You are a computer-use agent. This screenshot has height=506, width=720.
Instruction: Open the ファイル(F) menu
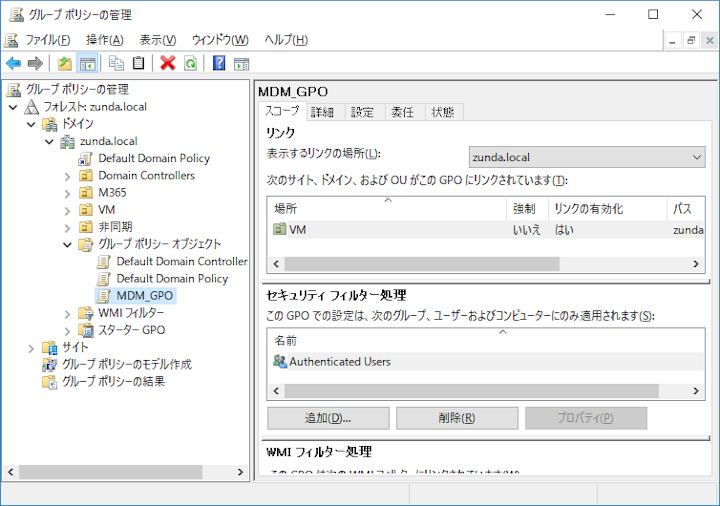47,40
